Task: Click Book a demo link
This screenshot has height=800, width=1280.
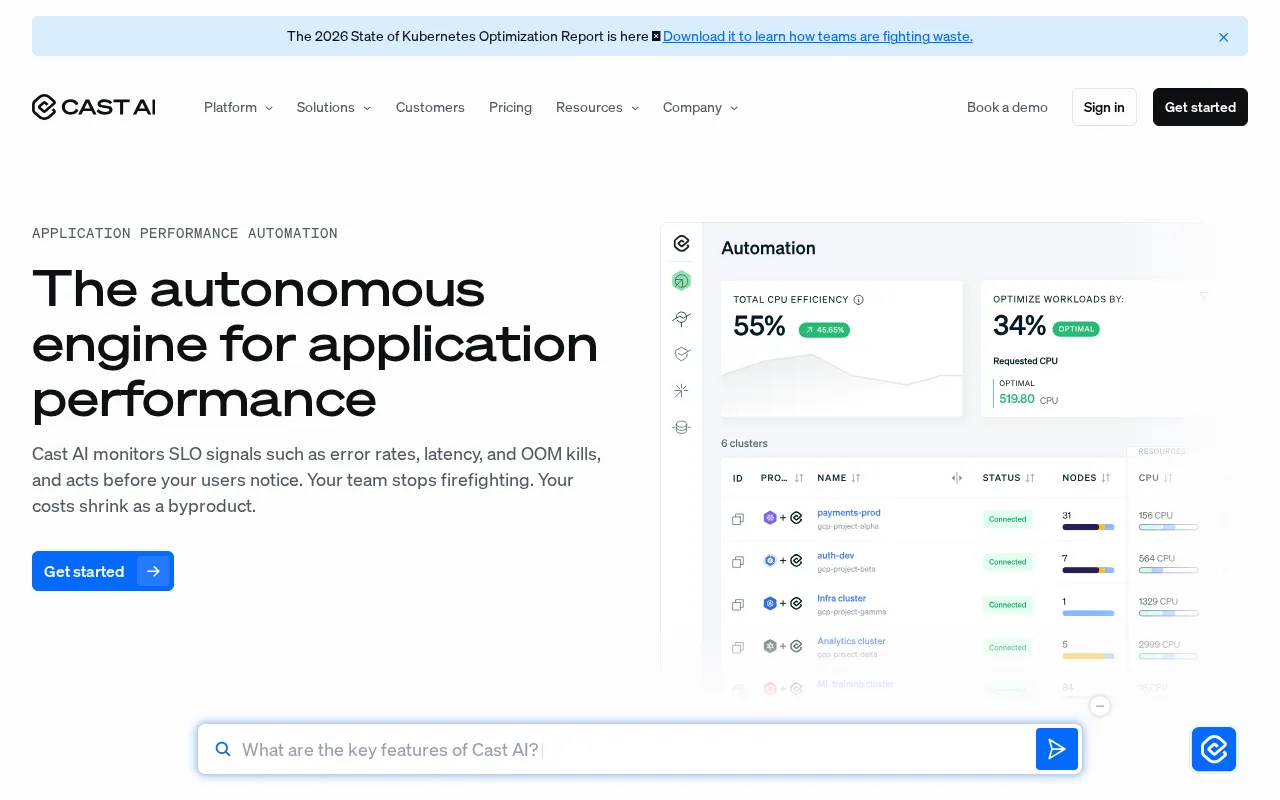Action: (1007, 107)
